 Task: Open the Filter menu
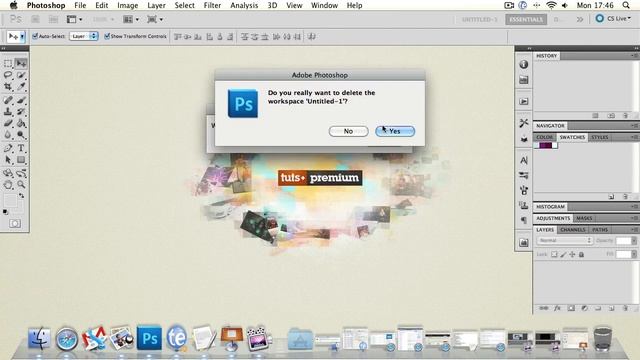point(212,5)
